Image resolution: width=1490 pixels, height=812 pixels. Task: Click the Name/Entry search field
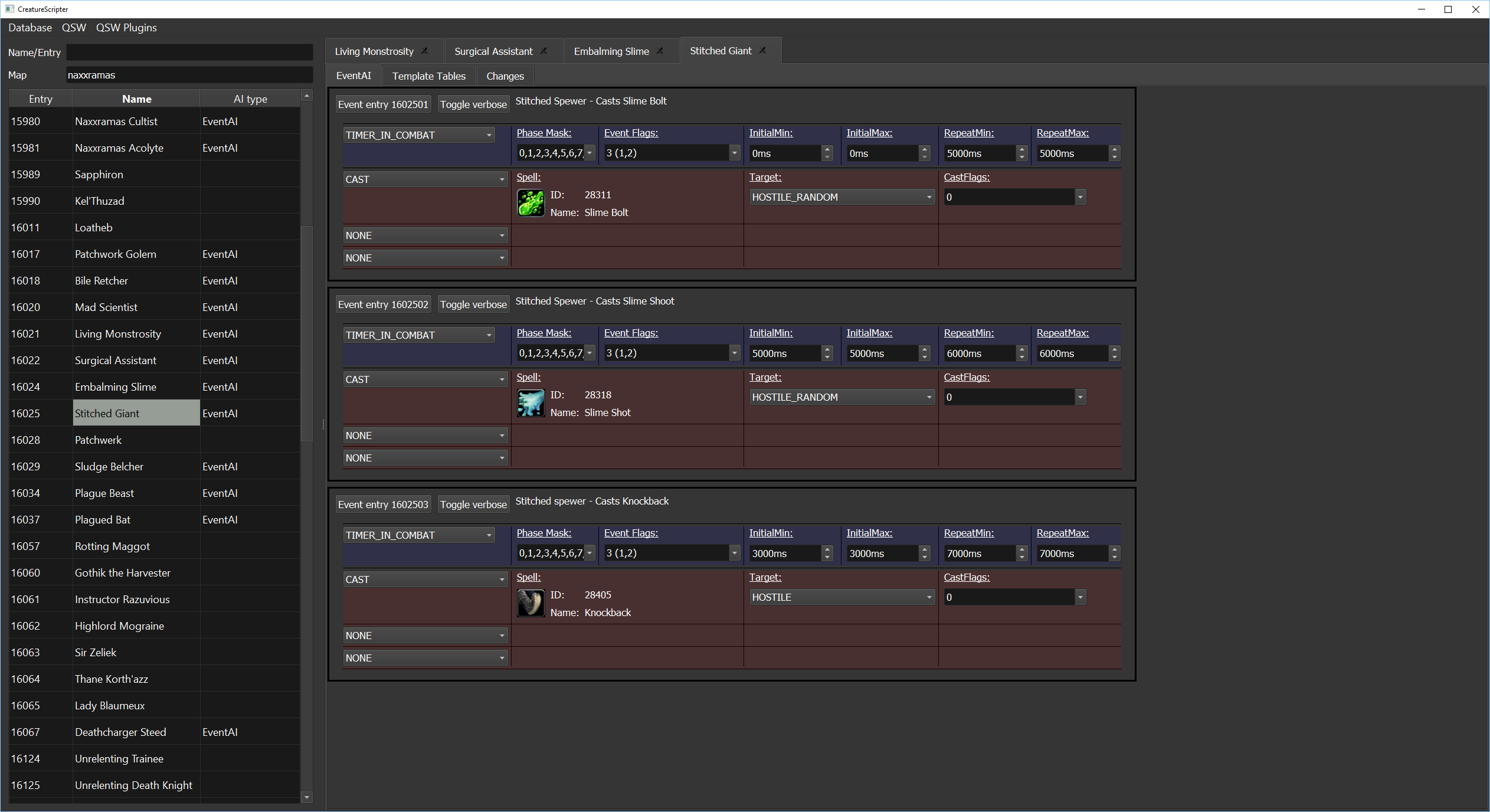(x=189, y=53)
